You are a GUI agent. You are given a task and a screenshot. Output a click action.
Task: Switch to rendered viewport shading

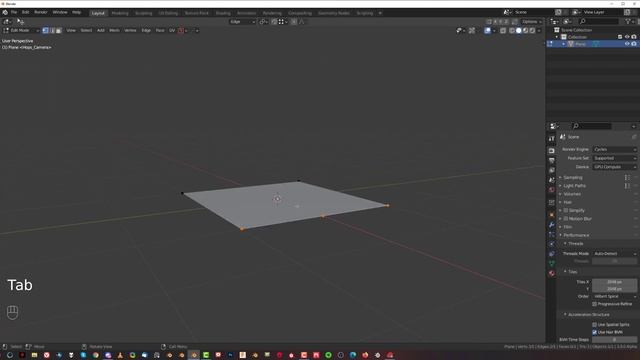tap(532, 30)
